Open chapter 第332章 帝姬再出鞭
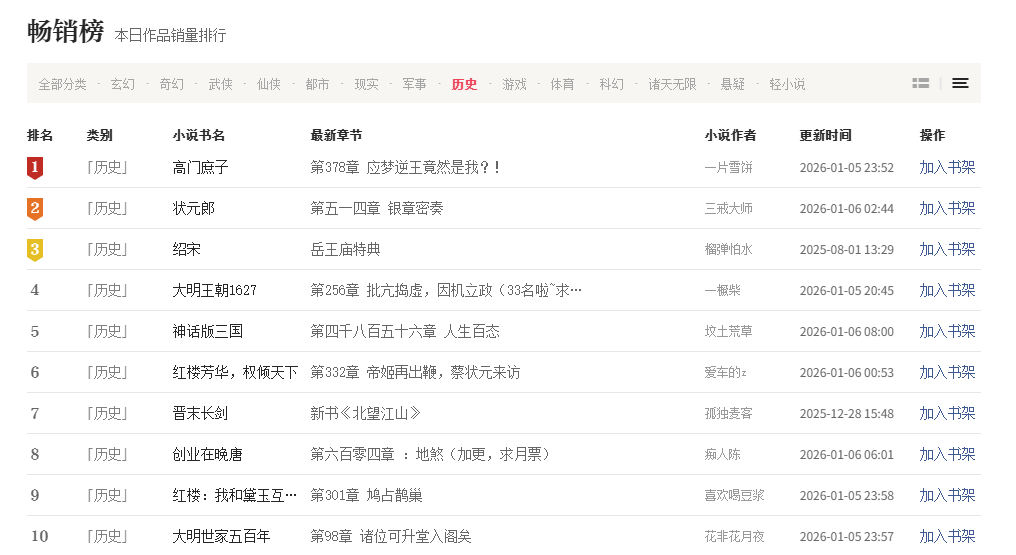Image resolution: width=1016 pixels, height=555 pixels. [415, 372]
